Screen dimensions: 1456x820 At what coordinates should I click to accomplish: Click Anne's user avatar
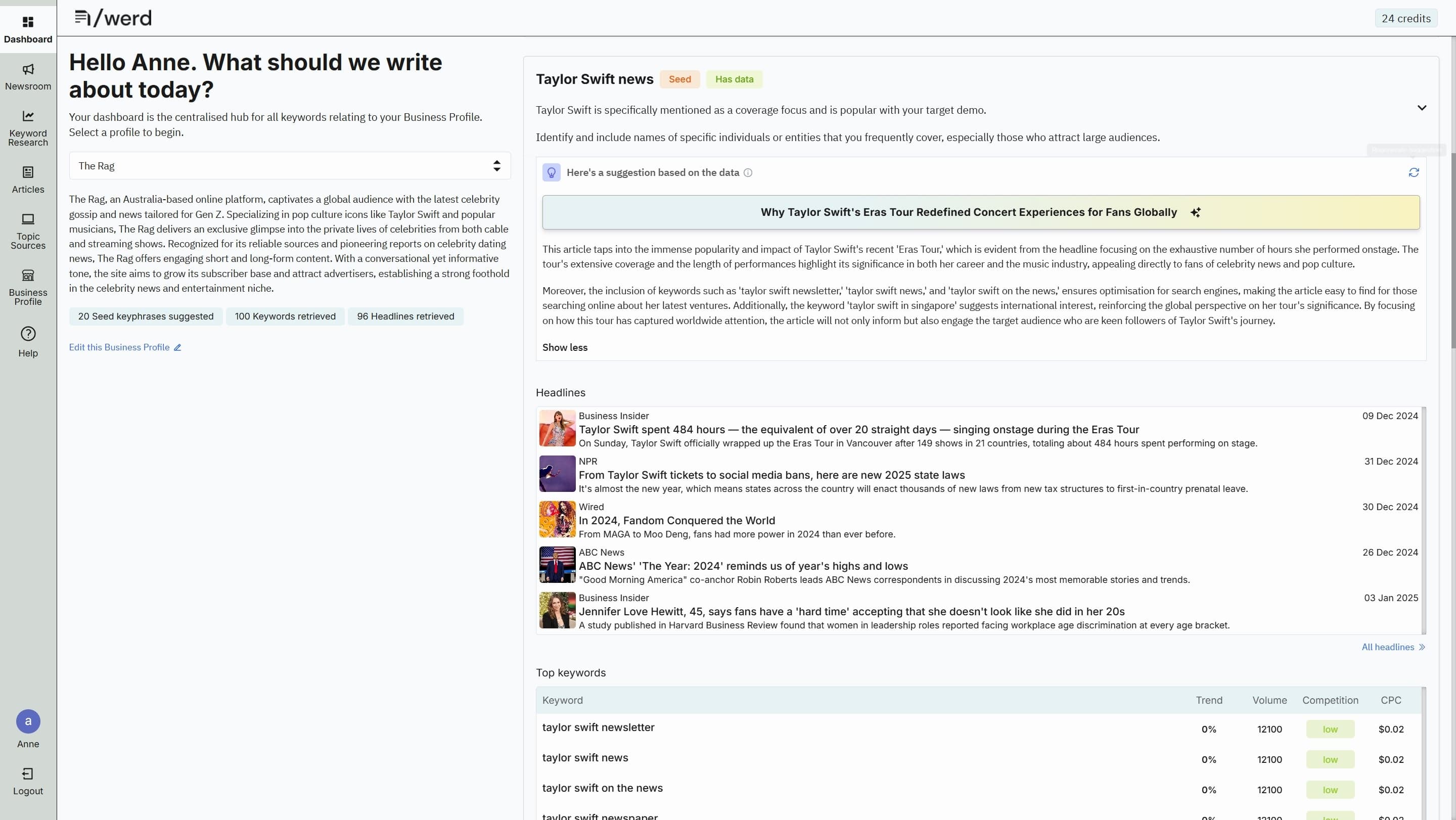coord(28,721)
